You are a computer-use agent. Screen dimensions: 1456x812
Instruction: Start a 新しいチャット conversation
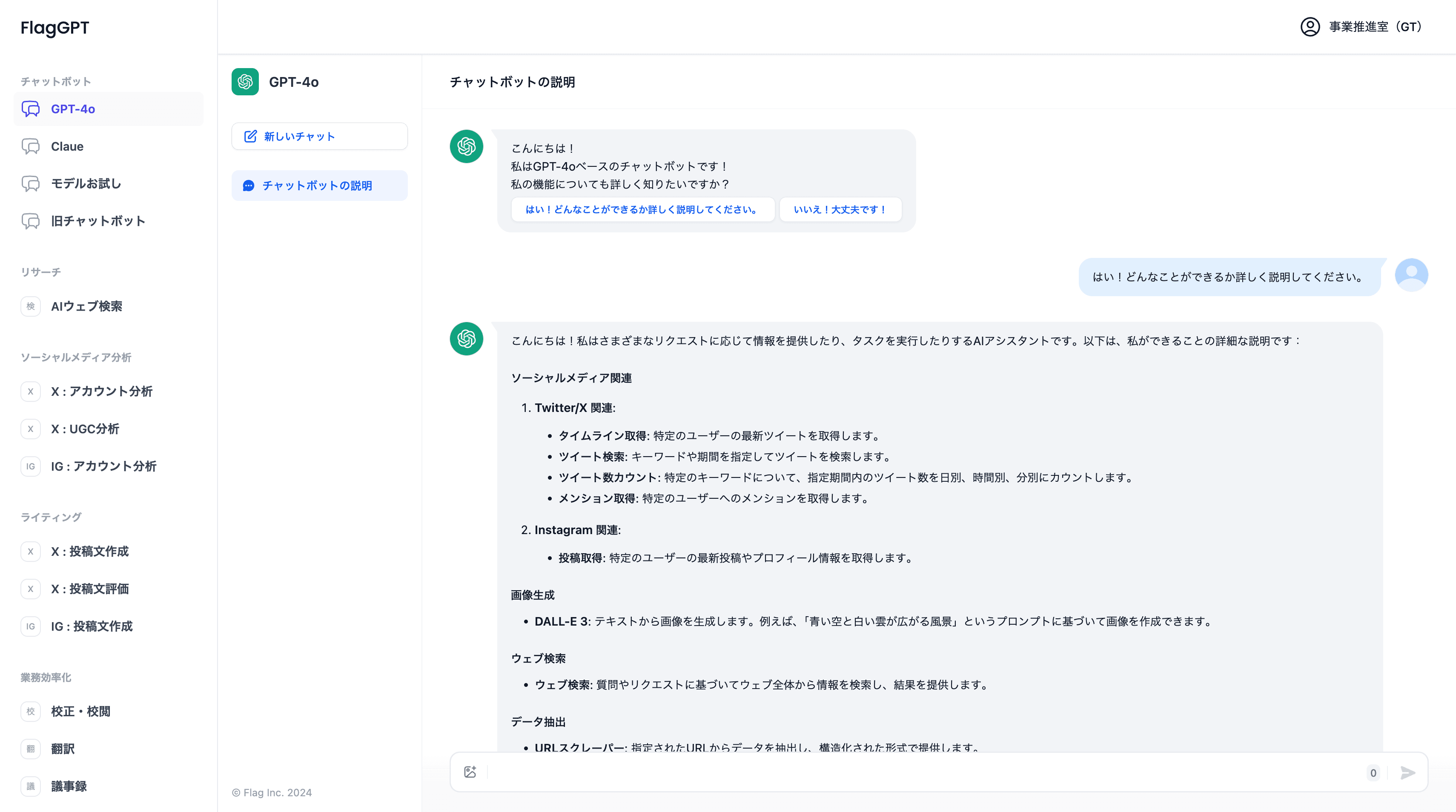coord(319,136)
